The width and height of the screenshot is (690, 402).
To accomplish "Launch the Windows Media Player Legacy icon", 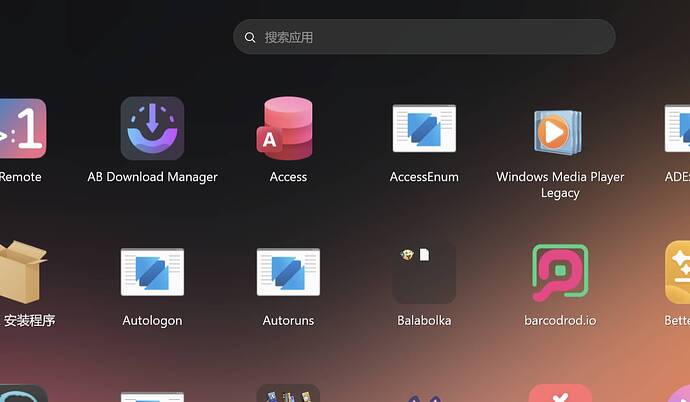I will [x=558, y=132].
